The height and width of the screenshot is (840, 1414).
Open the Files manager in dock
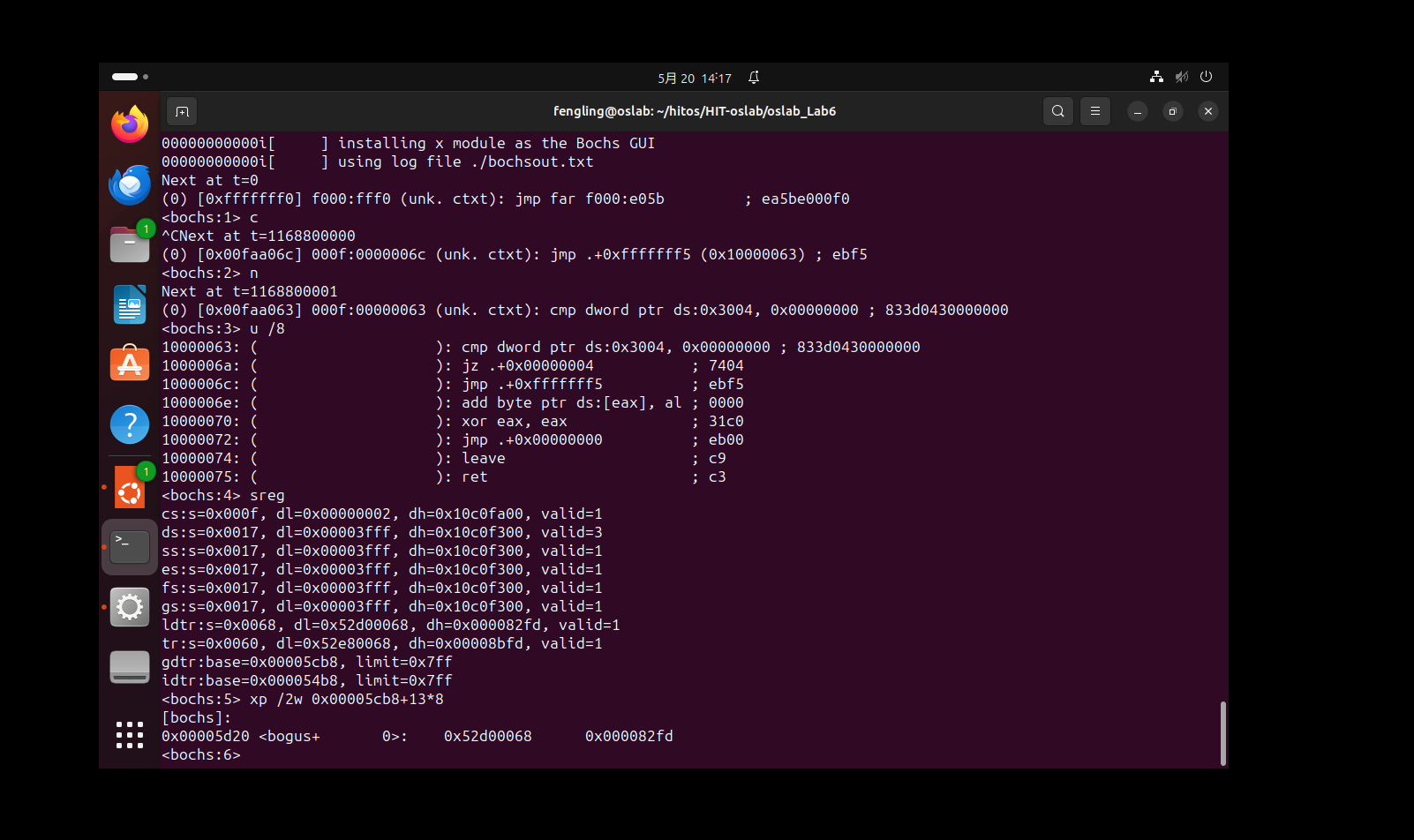[130, 244]
